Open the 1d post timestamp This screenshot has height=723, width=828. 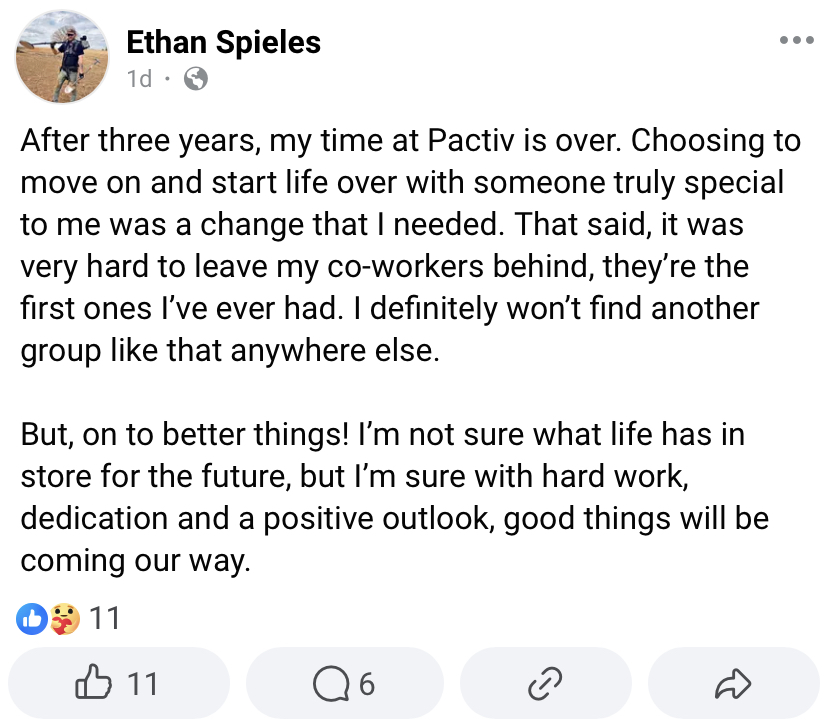click(x=139, y=79)
